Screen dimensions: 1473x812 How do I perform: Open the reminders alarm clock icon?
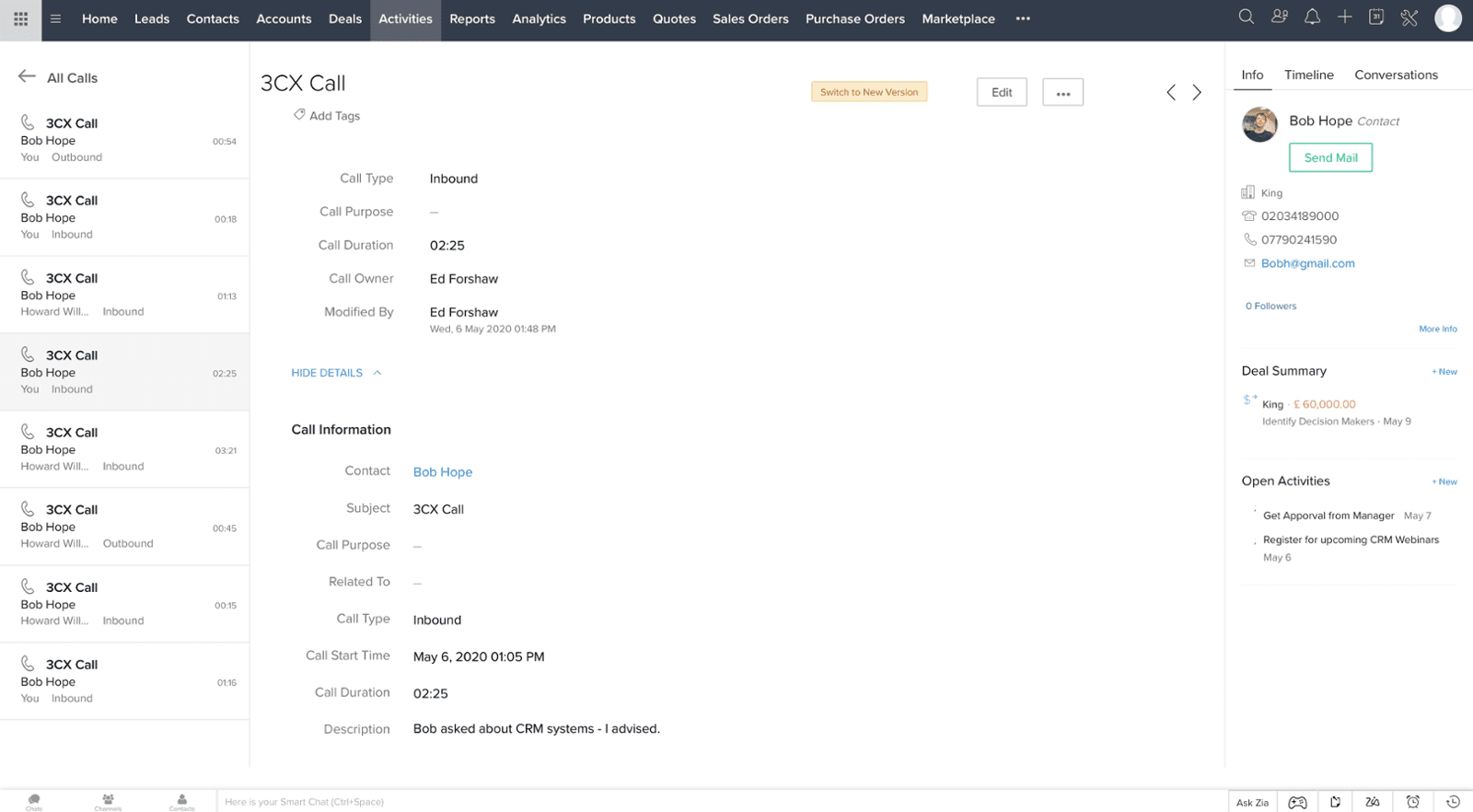pos(1412,802)
